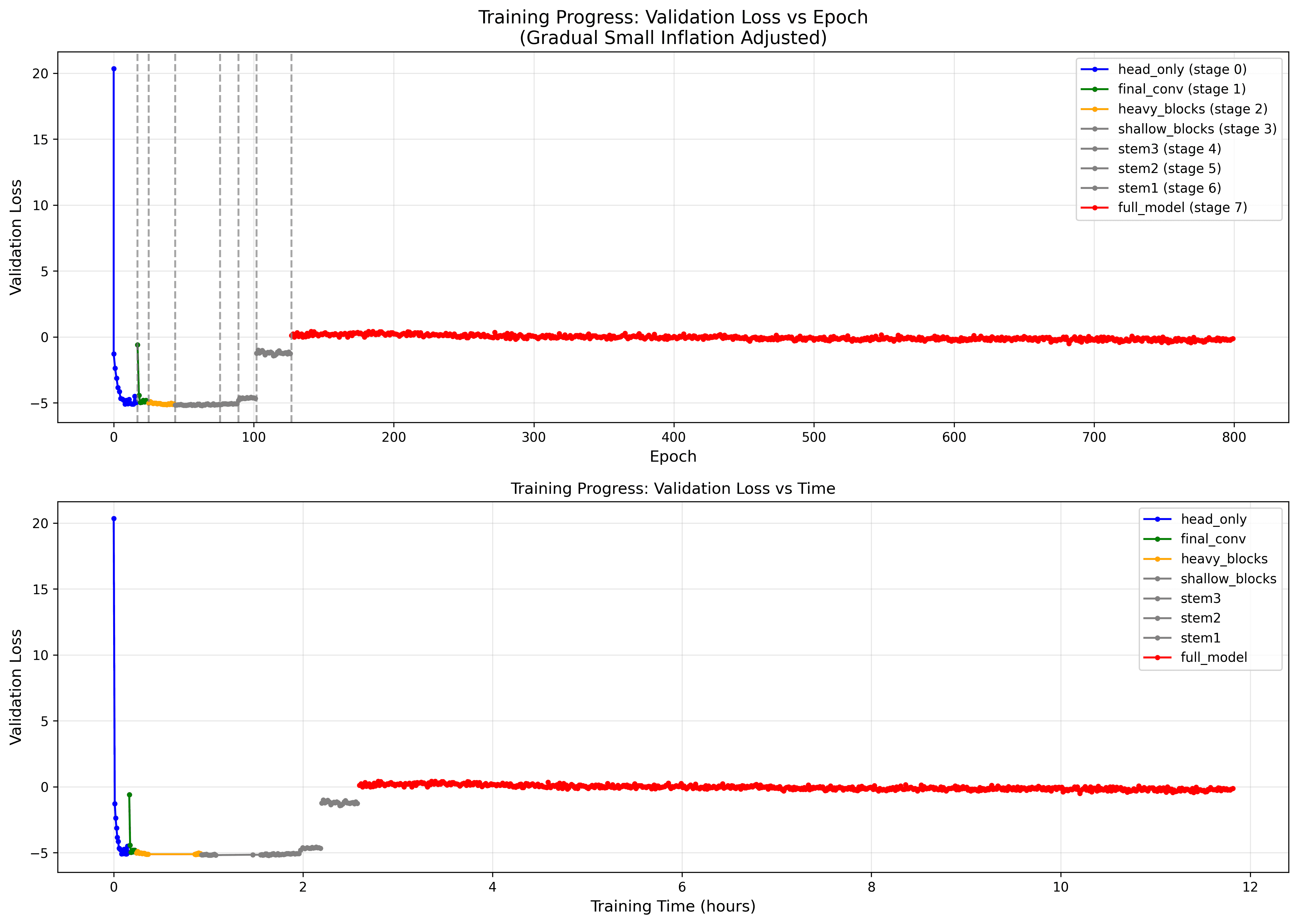
Task: Click the head_only (stage 0) legend entry
Action: pyautogui.click(x=1182, y=70)
